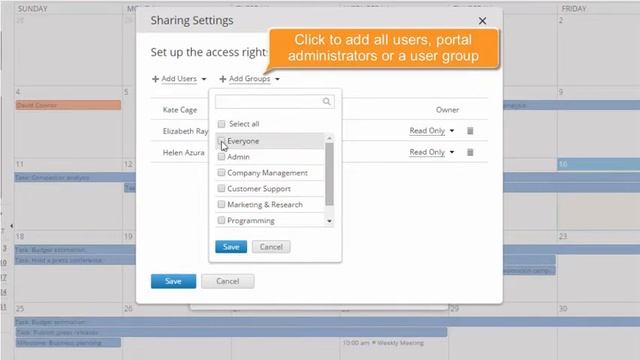640x360 pixels.
Task: Open the Add Users dropdown
Action: click(x=179, y=79)
